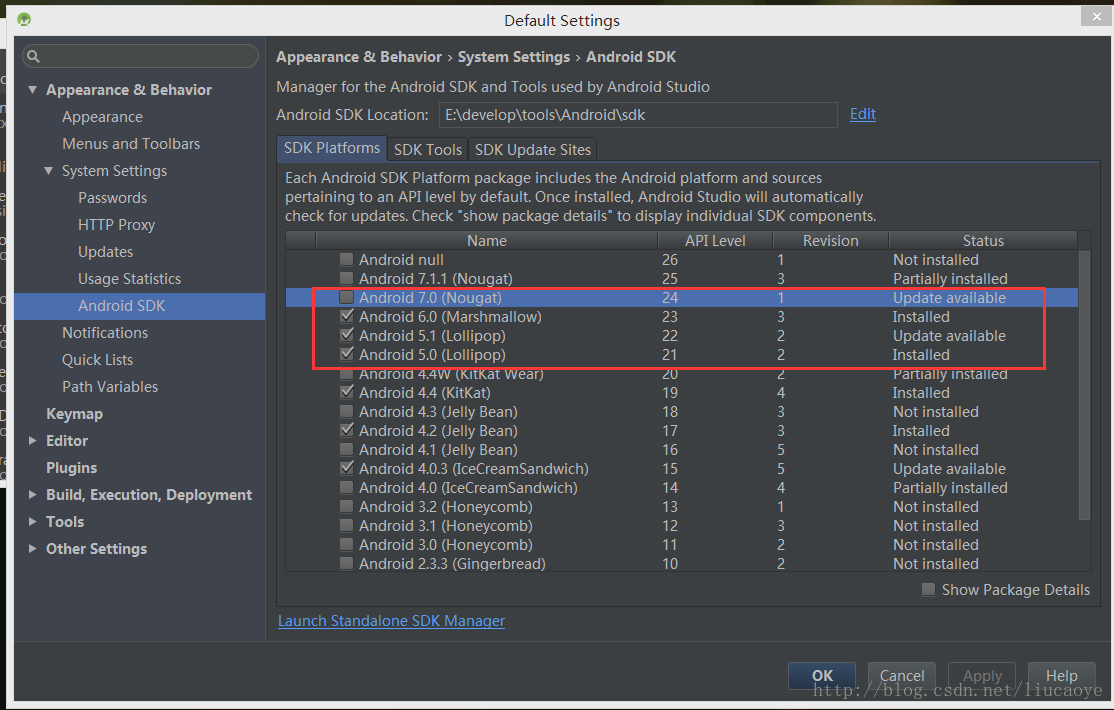
Task: Check Android 4.1 (Jelly Bean) checkbox
Action: [x=346, y=449]
